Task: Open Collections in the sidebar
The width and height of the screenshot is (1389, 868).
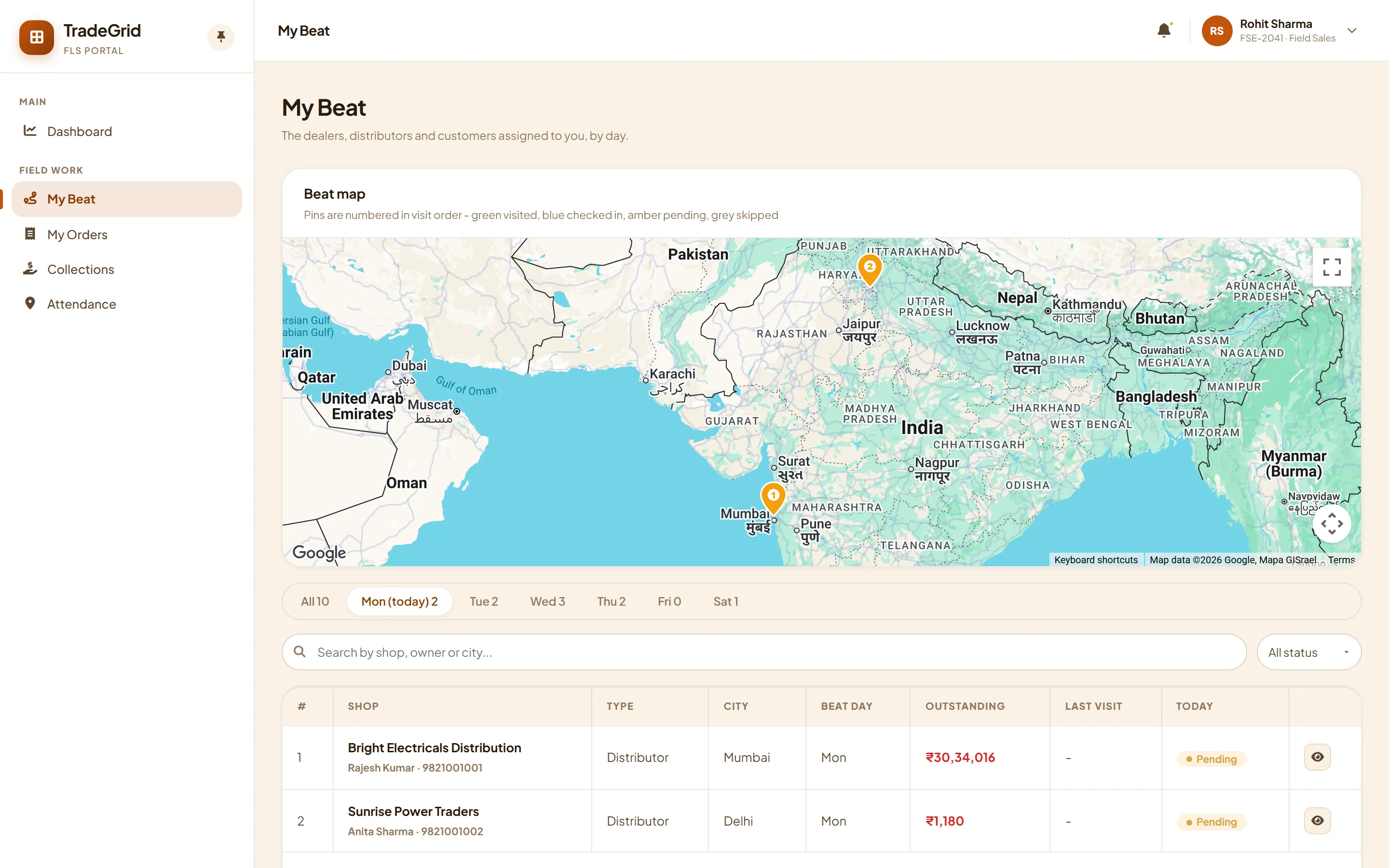Action: [x=126, y=269]
